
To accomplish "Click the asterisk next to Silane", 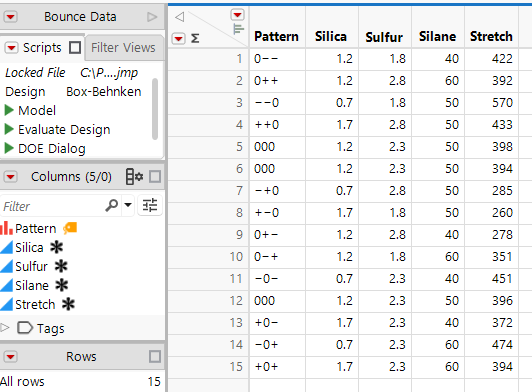I will [x=62, y=285].
